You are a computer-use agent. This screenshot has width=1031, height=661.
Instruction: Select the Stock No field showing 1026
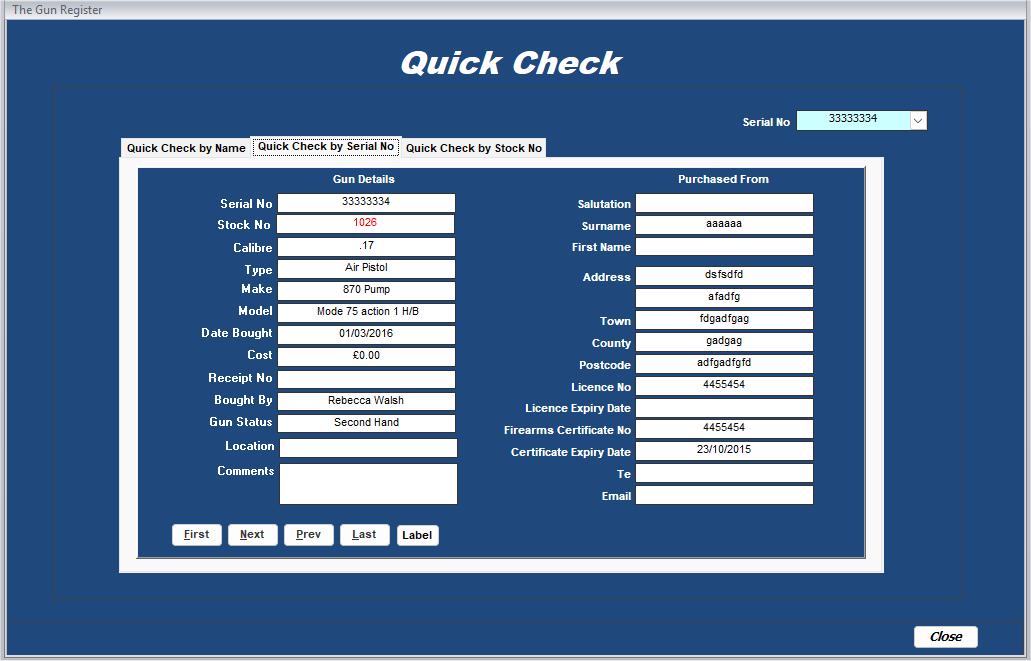point(367,224)
